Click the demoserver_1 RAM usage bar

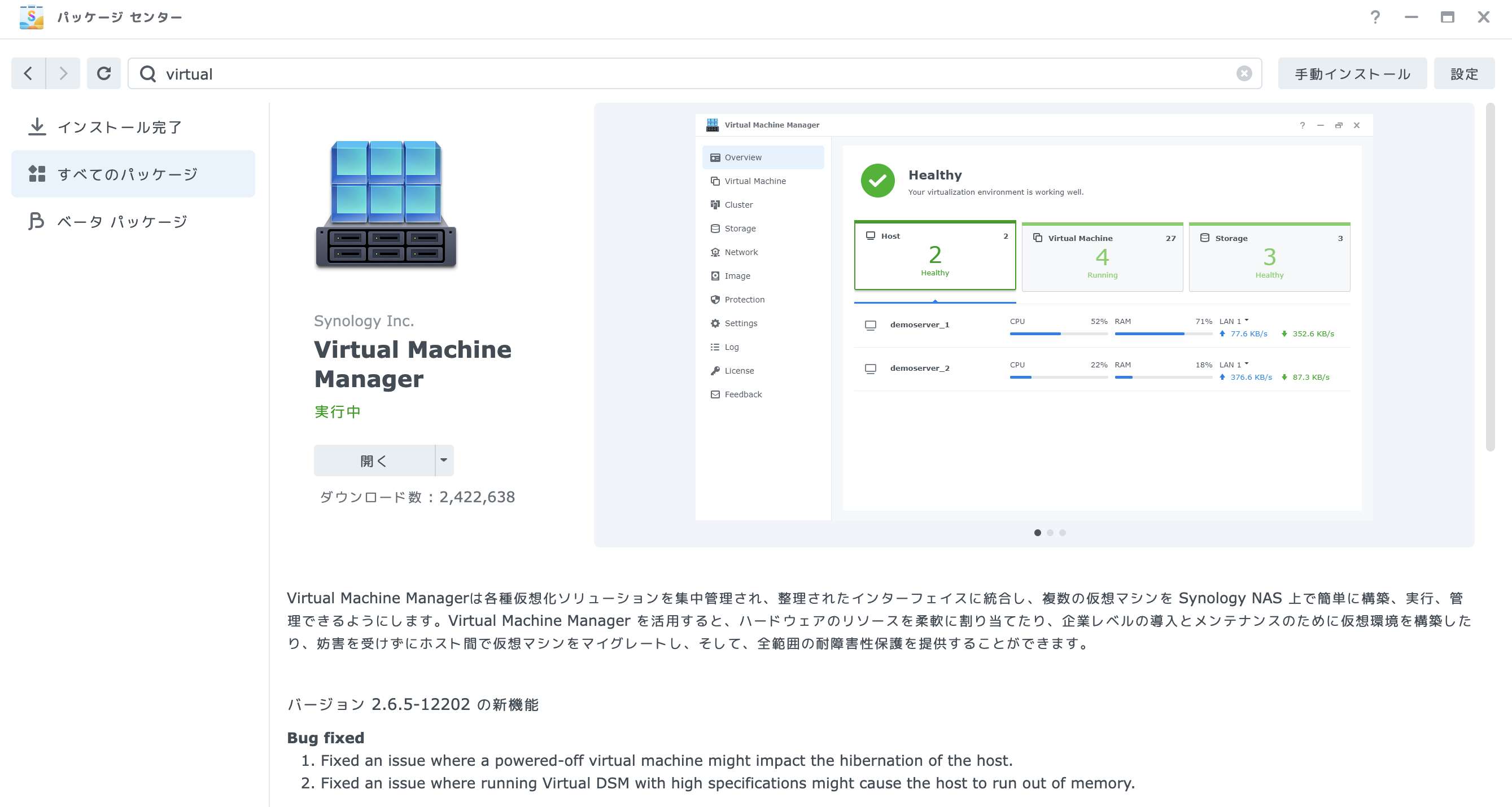tap(1163, 334)
